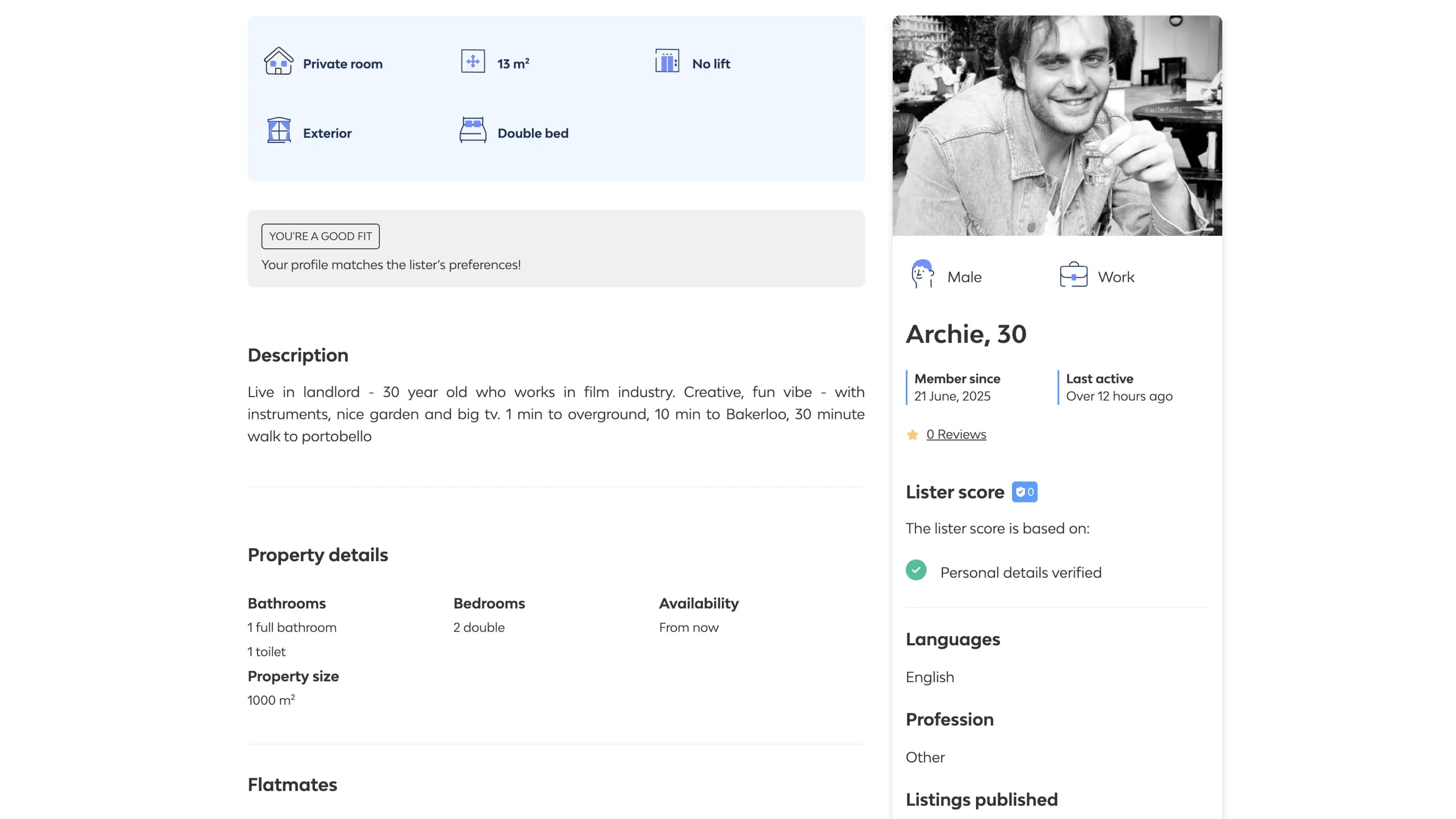Image resolution: width=1456 pixels, height=819 pixels.
Task: Open Archie's black-and-white profile photo
Action: 1057,126
